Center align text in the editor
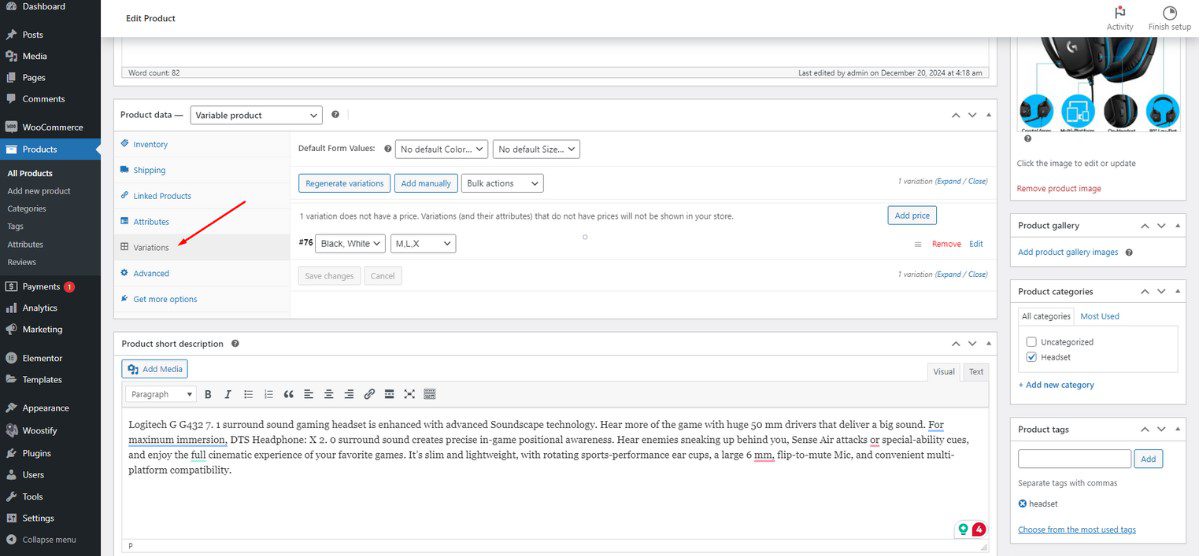The height and width of the screenshot is (556, 1200). click(328, 394)
